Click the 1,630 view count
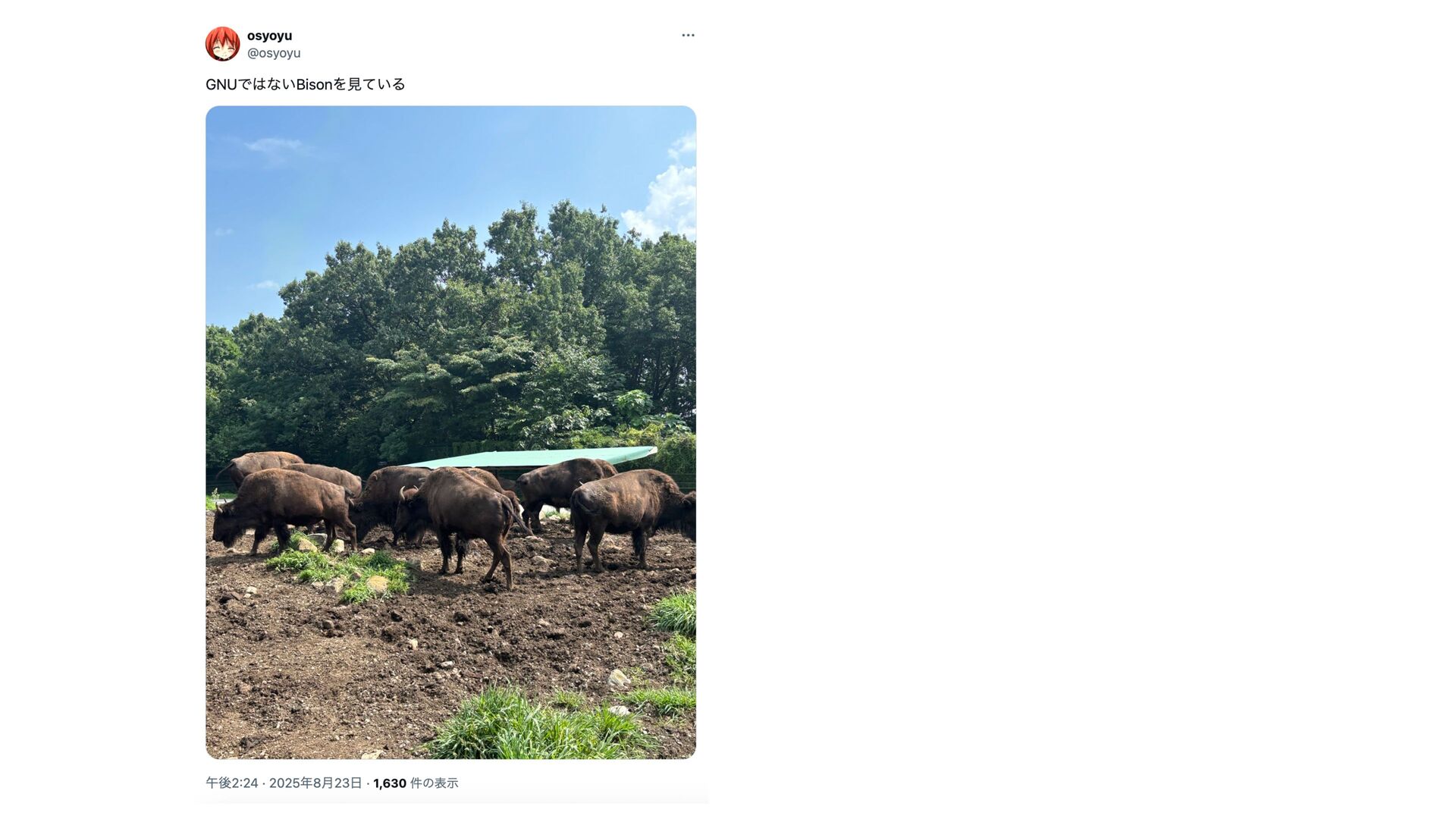The width and height of the screenshot is (1456, 819). (390, 783)
